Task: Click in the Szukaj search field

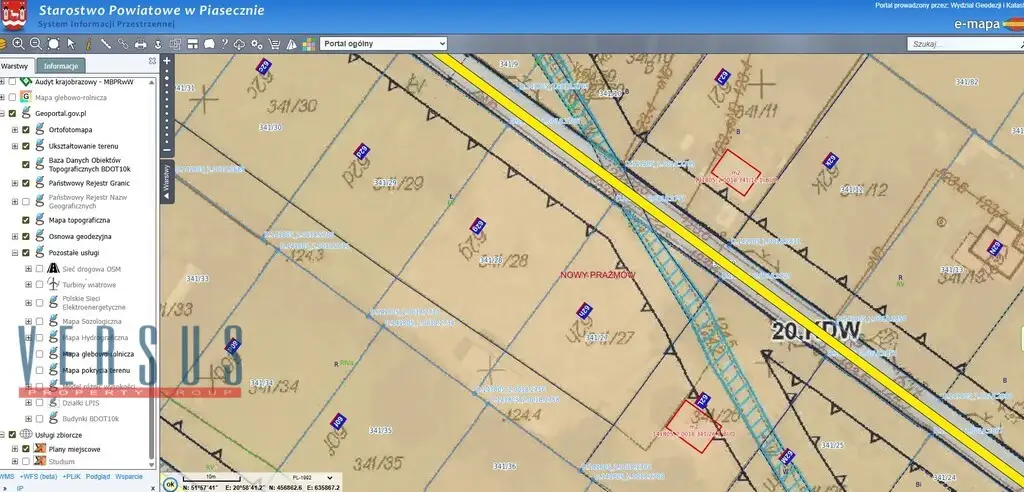Action: coord(960,44)
